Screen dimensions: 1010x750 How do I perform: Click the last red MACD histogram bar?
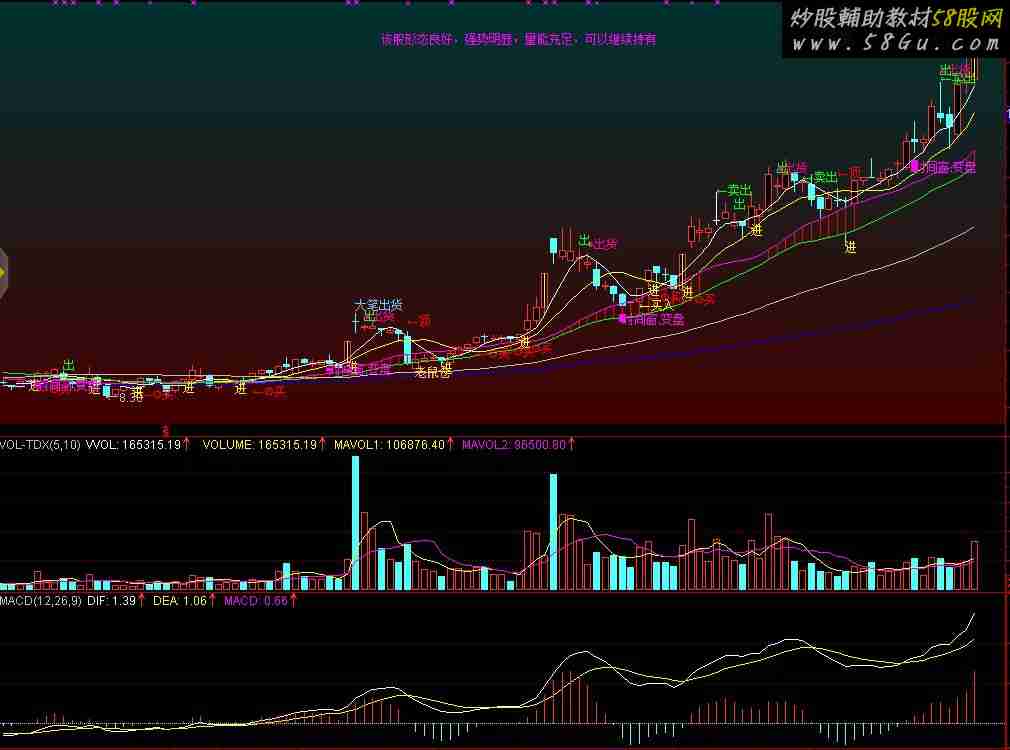[x=974, y=697]
